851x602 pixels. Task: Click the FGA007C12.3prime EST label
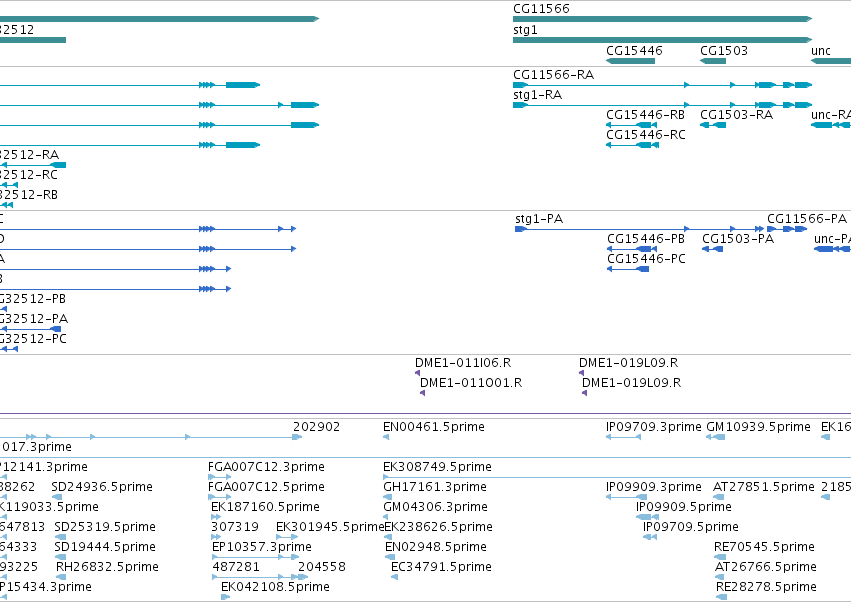point(266,467)
